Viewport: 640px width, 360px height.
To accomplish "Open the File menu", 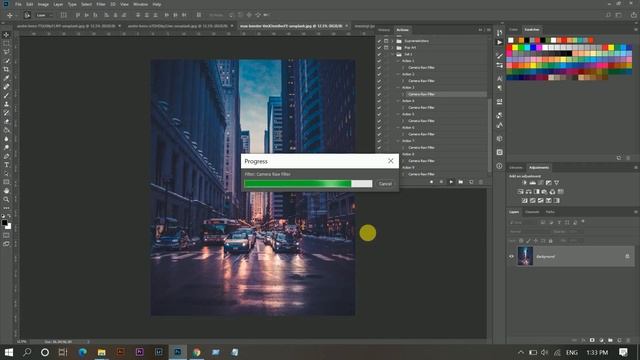I will coord(18,4).
